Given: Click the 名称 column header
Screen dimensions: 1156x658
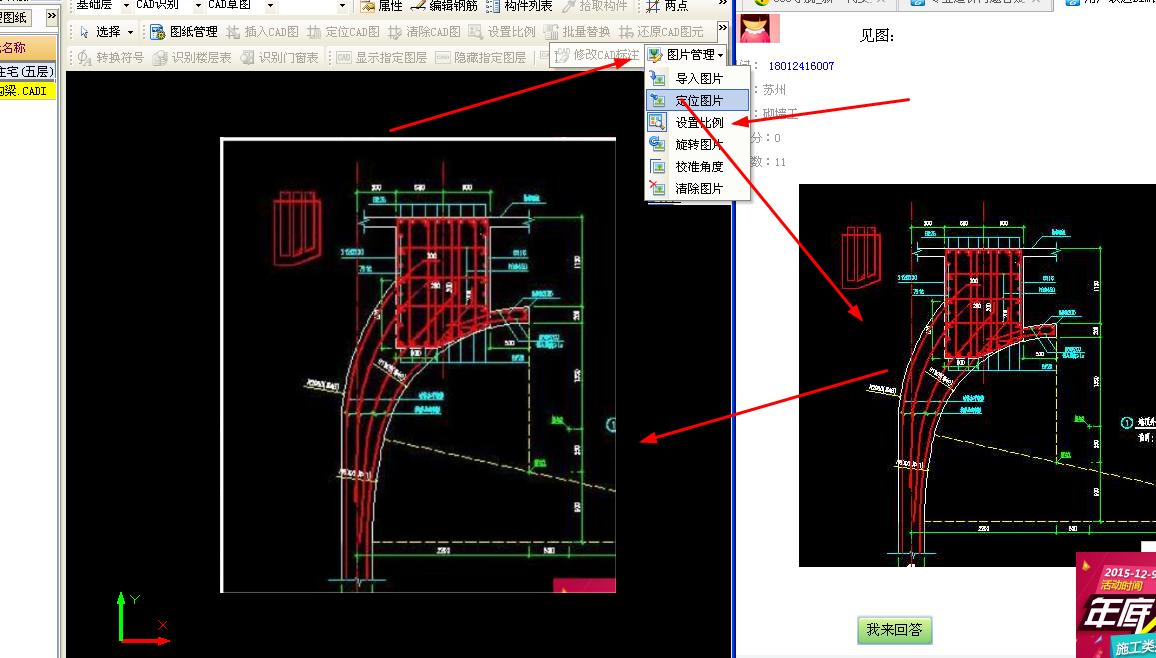Looking at the screenshot, I should pos(28,49).
